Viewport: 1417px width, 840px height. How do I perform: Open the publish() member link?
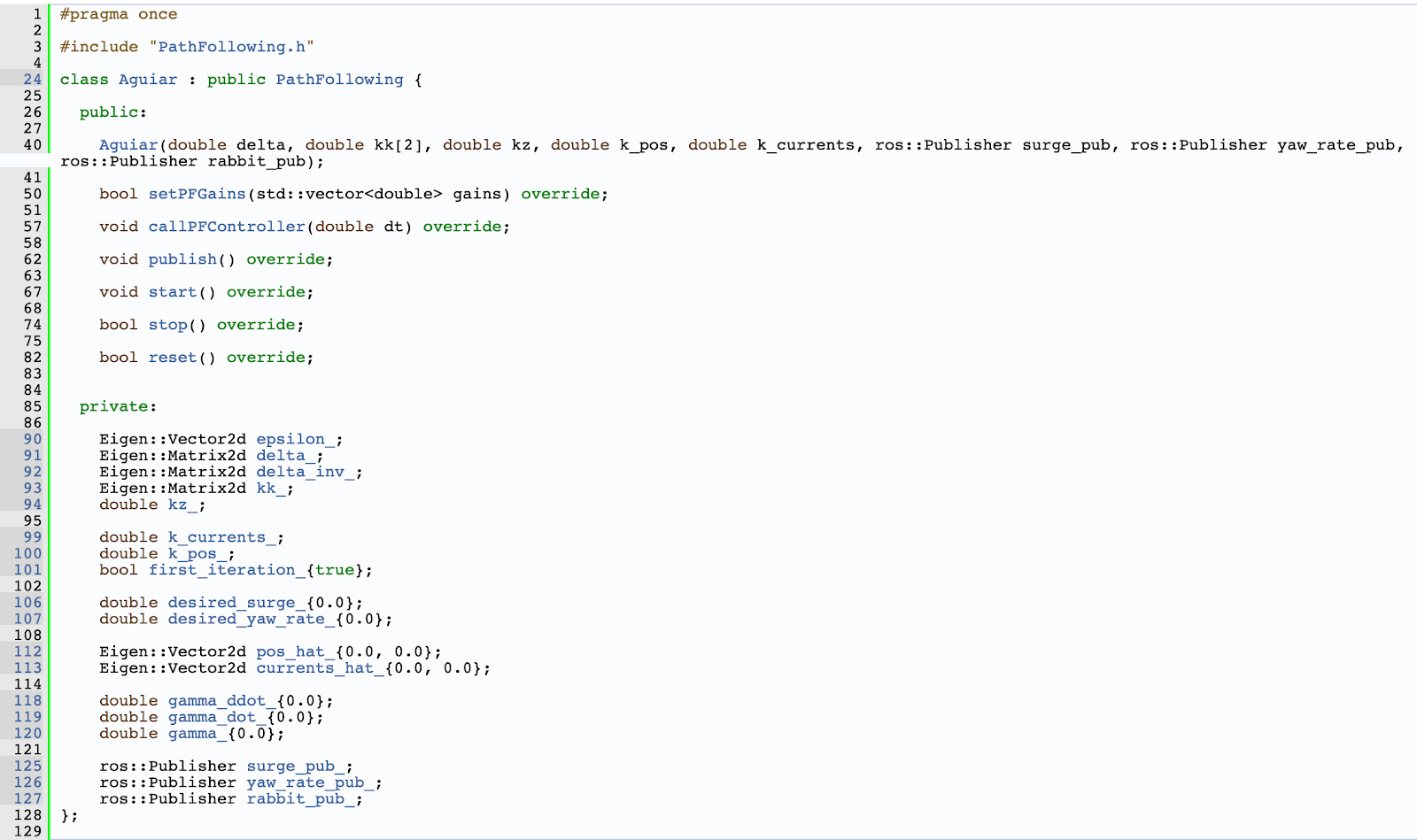click(182, 259)
